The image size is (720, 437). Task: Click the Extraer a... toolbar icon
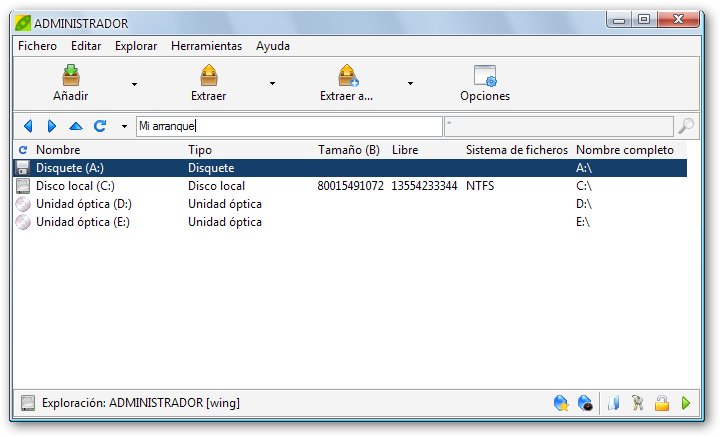[x=346, y=77]
